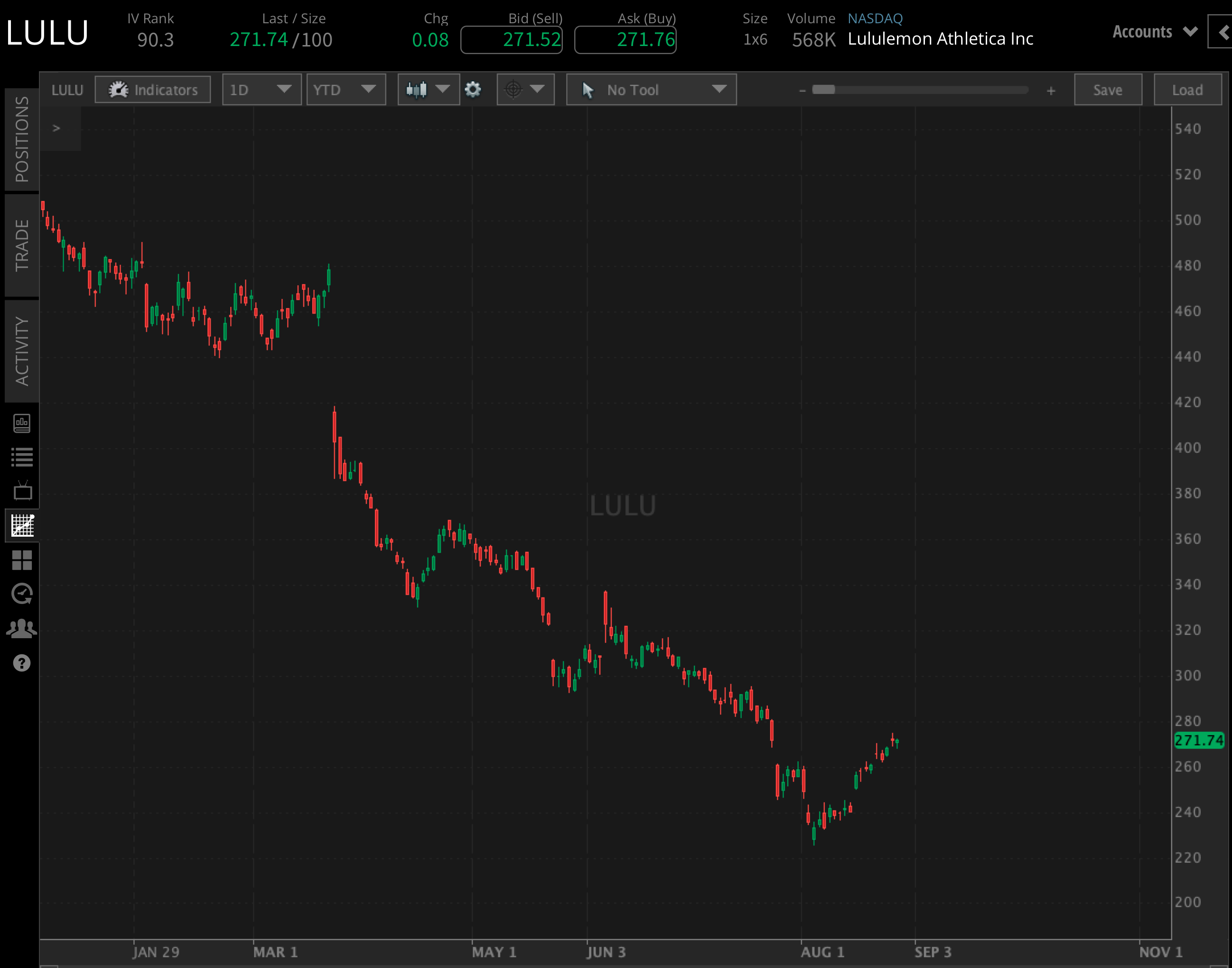Click the Save chart button
1232x968 pixels.
point(1107,89)
